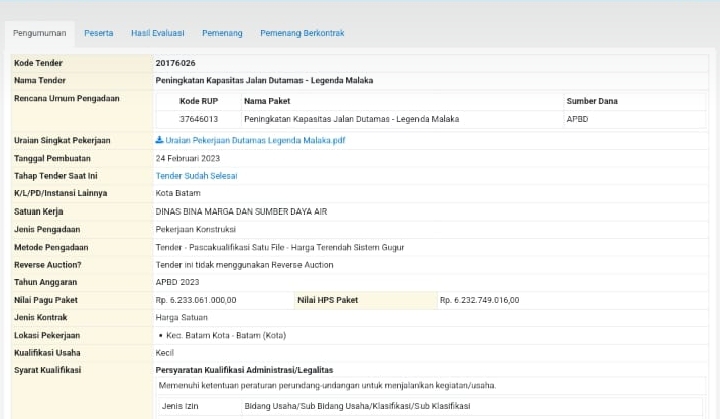720x419 pixels.
Task: Click the Sumber Dana column header
Action: pos(592,101)
